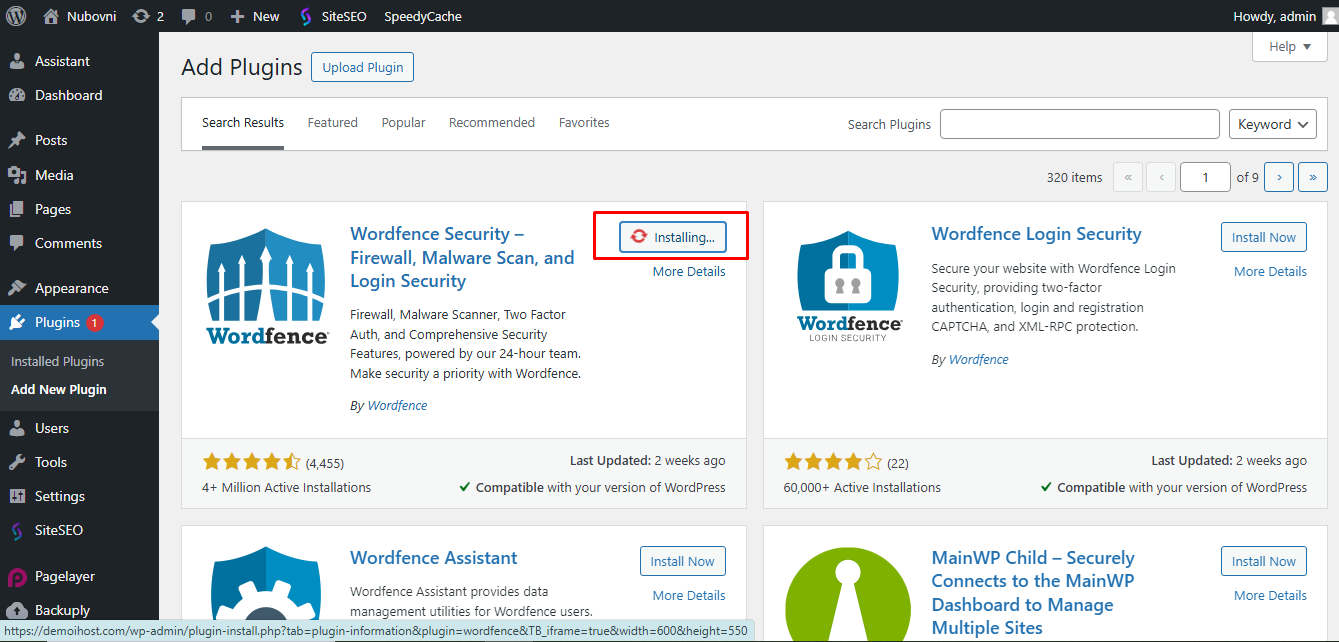Expand the Help panel dropdown
Image resolution: width=1339 pixels, height=642 pixels.
click(1290, 47)
